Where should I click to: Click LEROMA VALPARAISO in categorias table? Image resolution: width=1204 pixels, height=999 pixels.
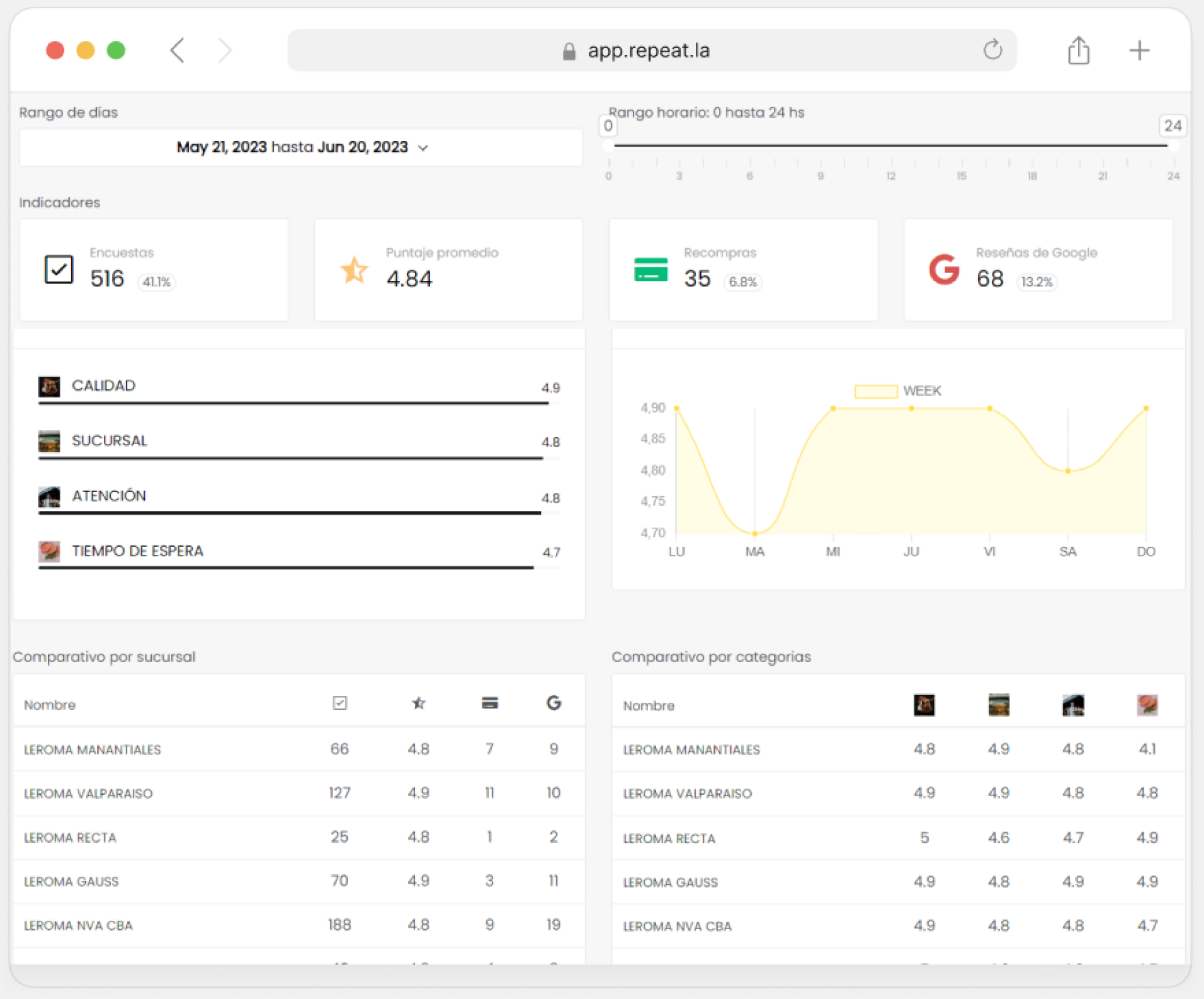coord(688,794)
